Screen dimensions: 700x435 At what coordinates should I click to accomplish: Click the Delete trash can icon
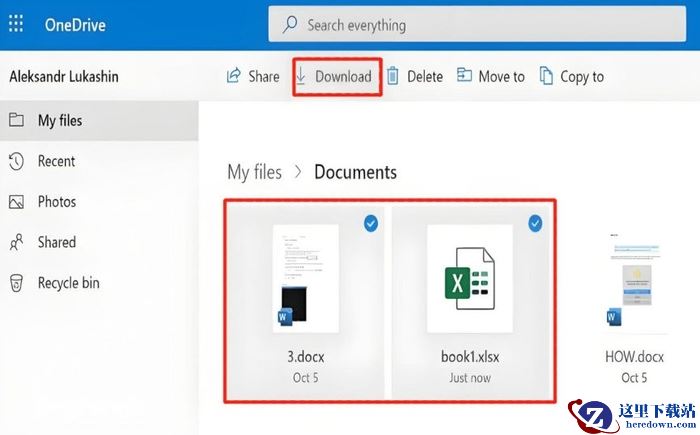392,76
